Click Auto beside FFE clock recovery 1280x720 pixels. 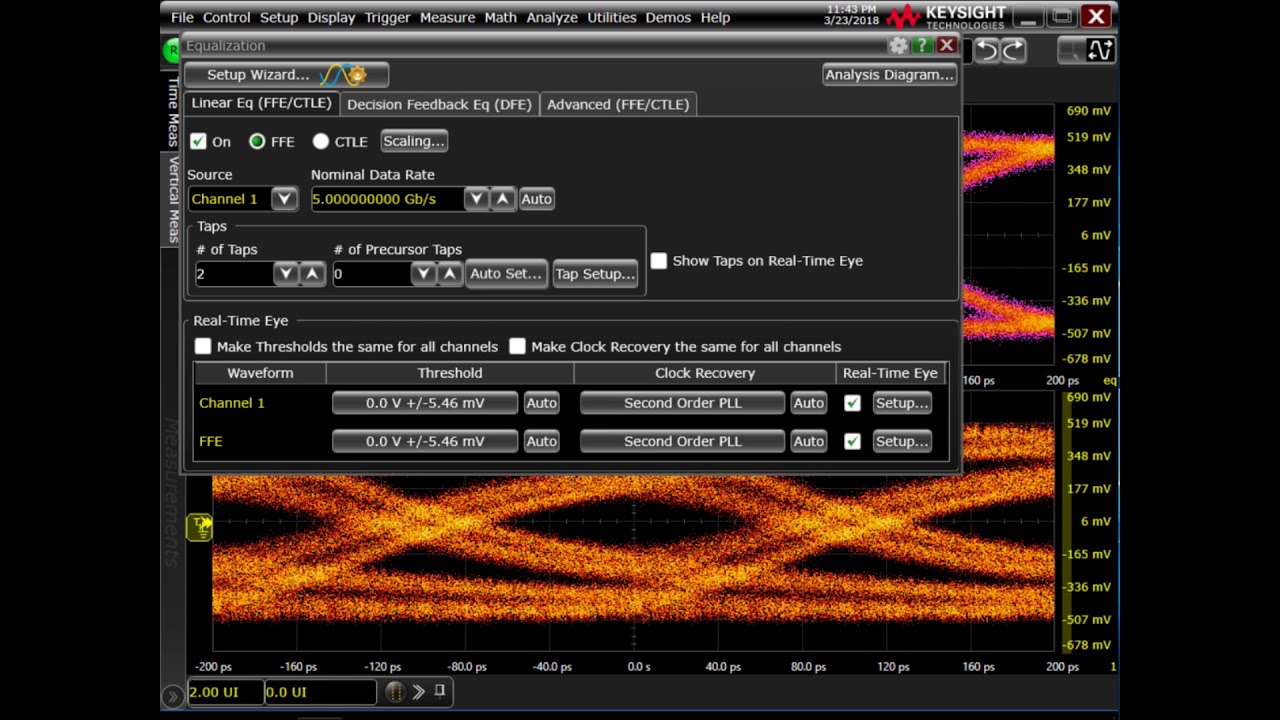(808, 441)
